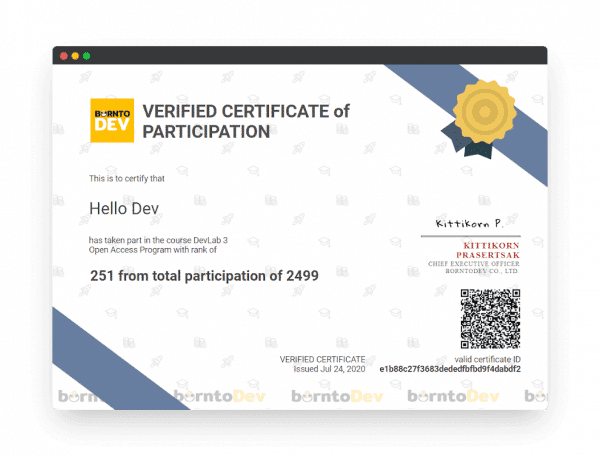Click the text has taken part in the course DevLab 3
The image size is (600, 456).
click(158, 240)
